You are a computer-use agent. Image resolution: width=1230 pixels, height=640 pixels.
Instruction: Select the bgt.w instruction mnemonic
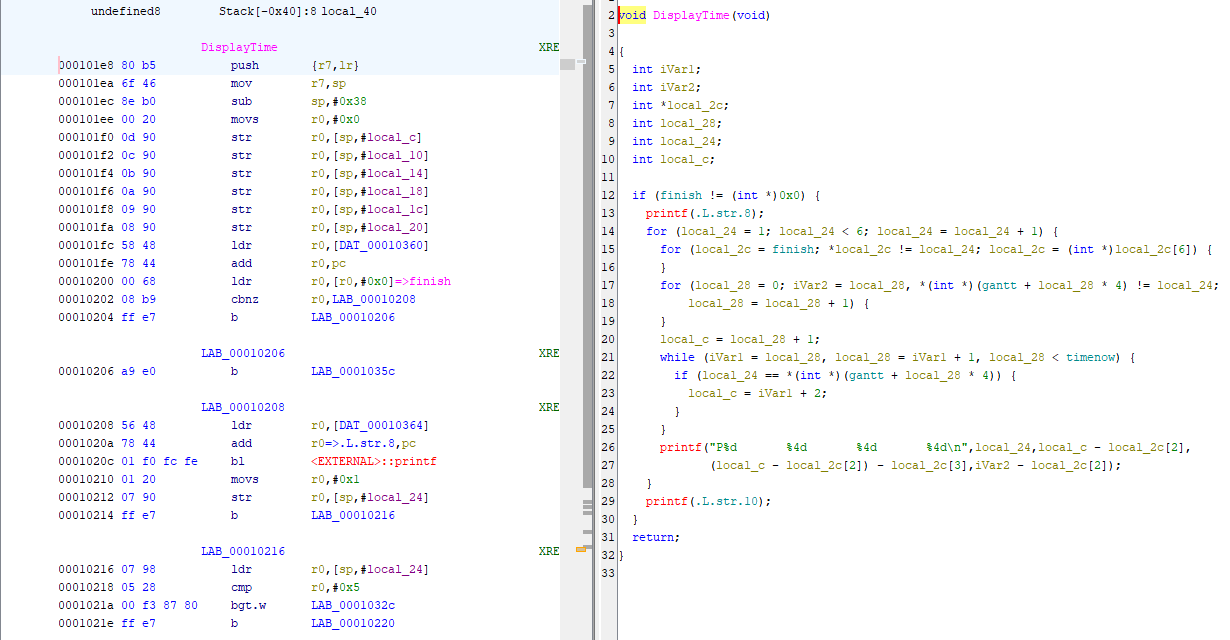click(246, 606)
